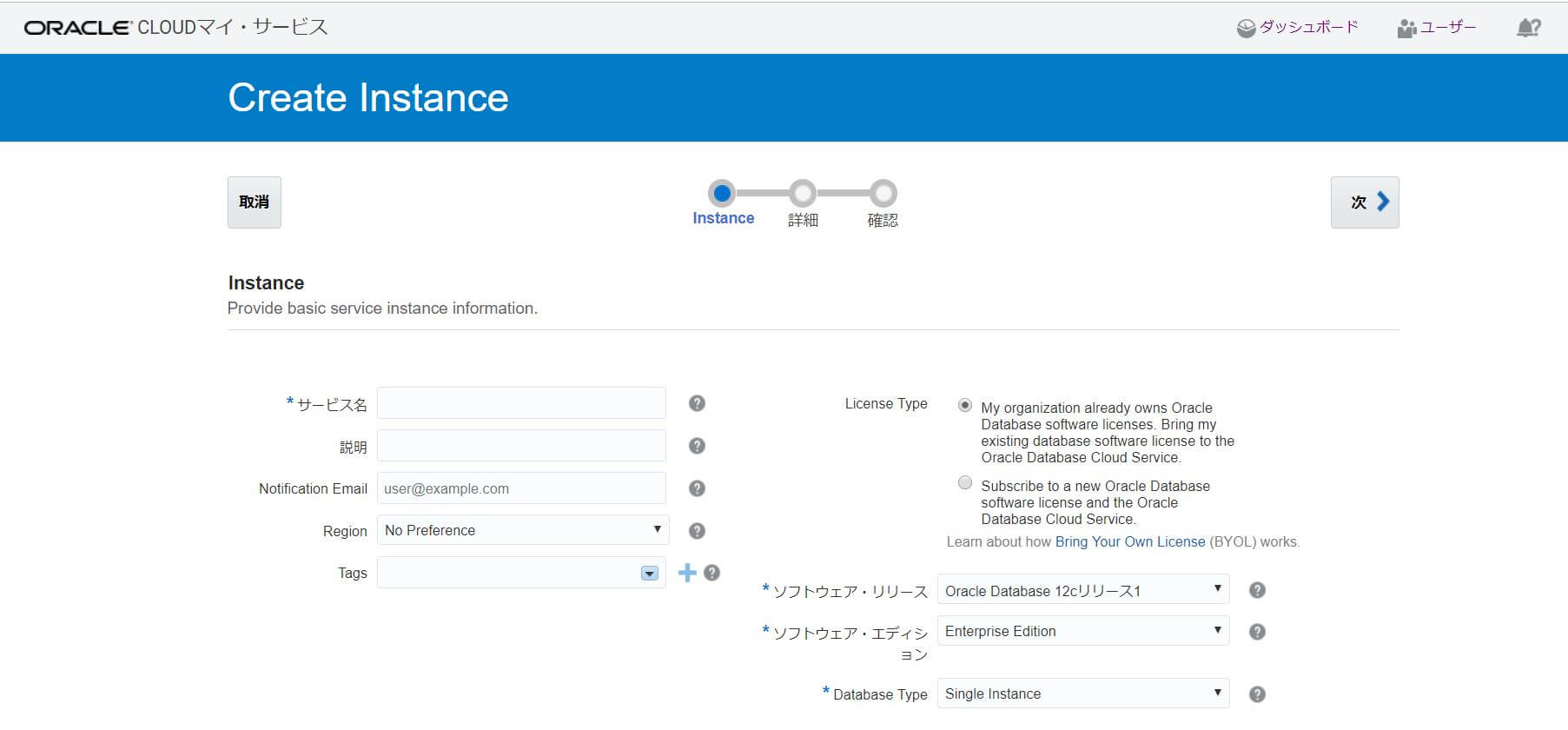This screenshot has height=730, width=1568.
Task: Open the ソフトウェア・リリース dropdown
Action: pyautogui.click(x=1083, y=590)
